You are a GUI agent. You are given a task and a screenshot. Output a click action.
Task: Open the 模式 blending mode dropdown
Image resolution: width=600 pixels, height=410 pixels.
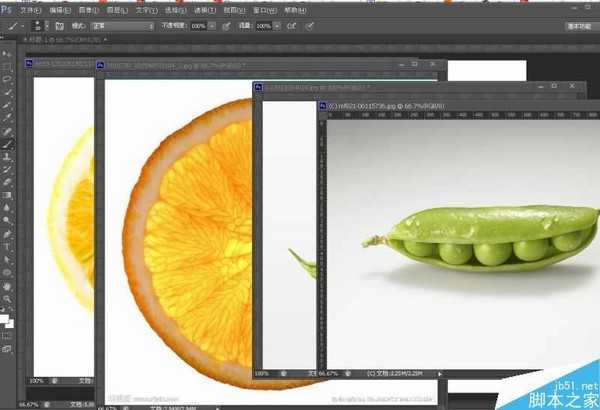pyautogui.click(x=118, y=26)
